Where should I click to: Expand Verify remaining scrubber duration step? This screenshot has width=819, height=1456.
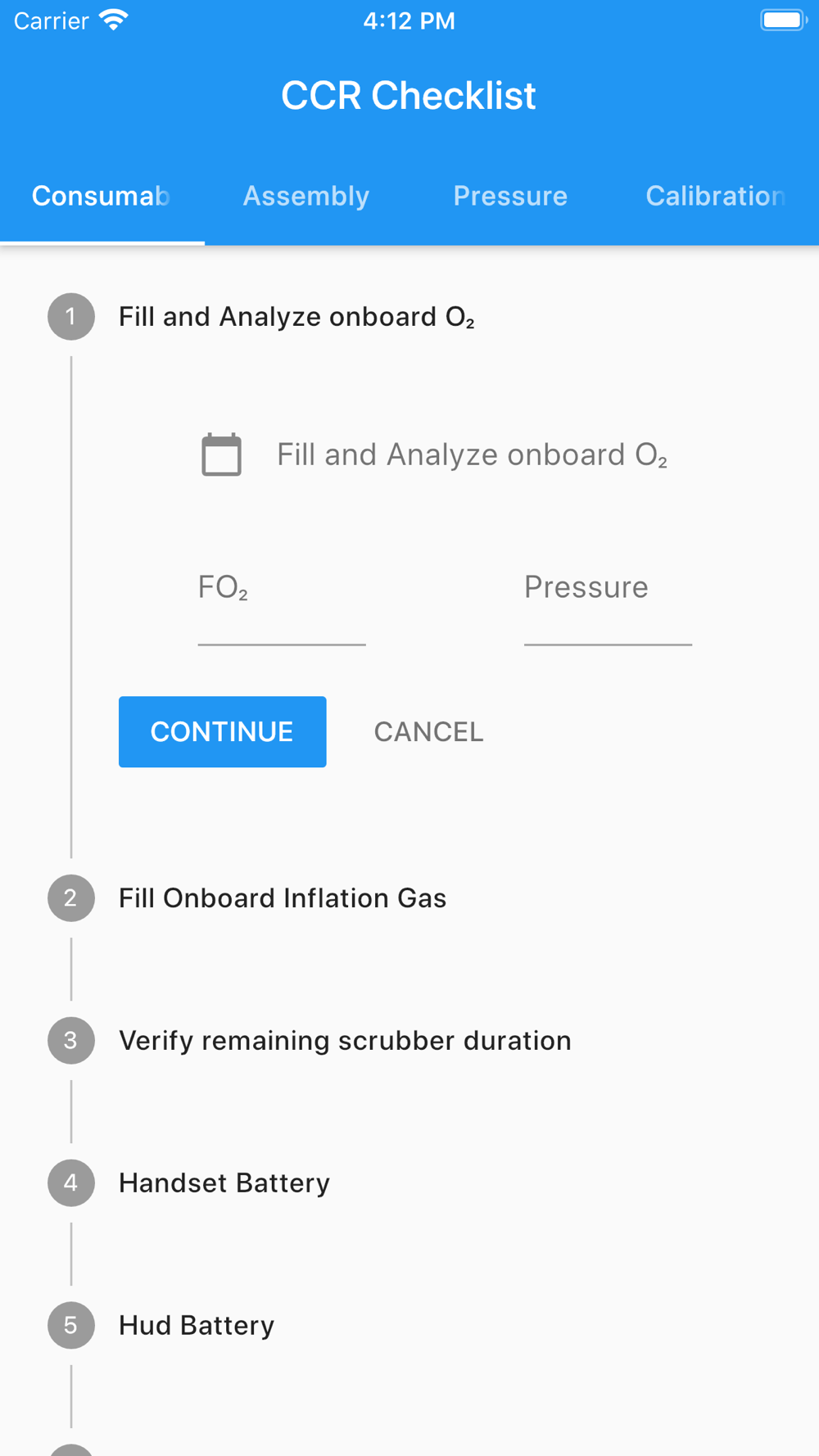pos(345,1041)
